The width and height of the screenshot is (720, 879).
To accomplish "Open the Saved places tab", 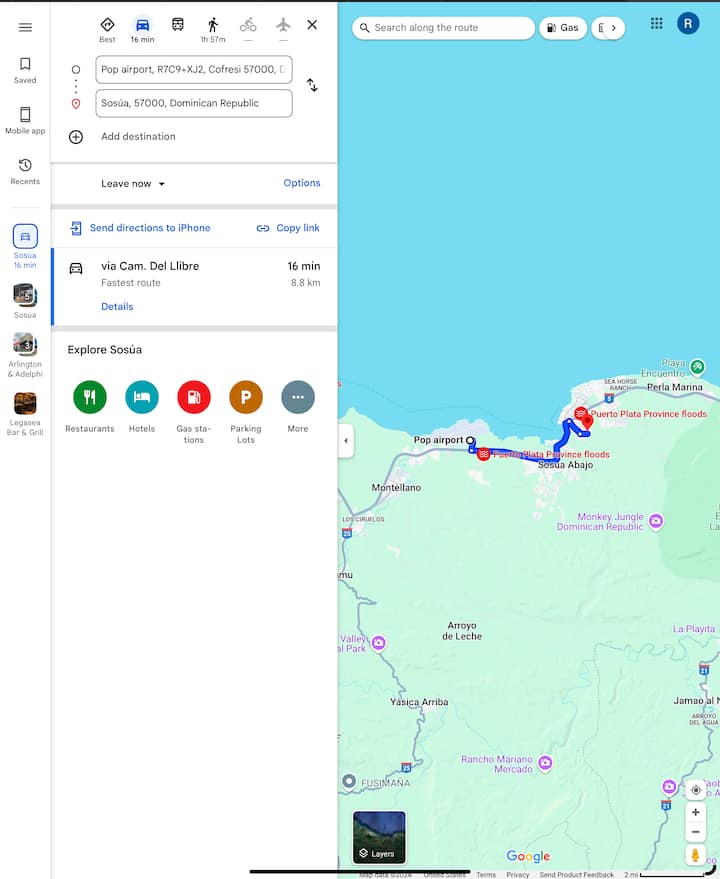I will coord(25,70).
